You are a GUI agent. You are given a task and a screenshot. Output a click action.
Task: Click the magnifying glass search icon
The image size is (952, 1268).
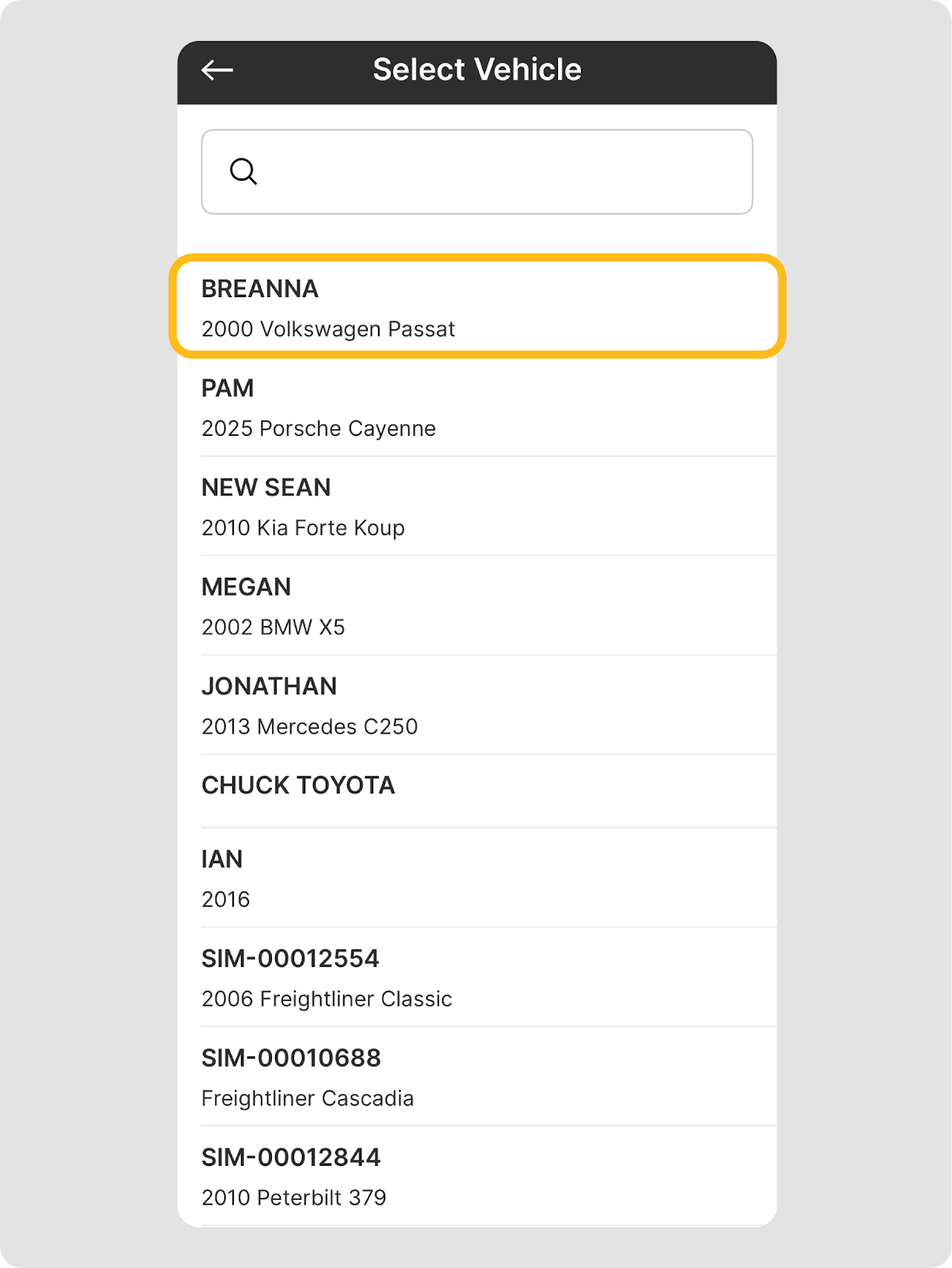243,171
